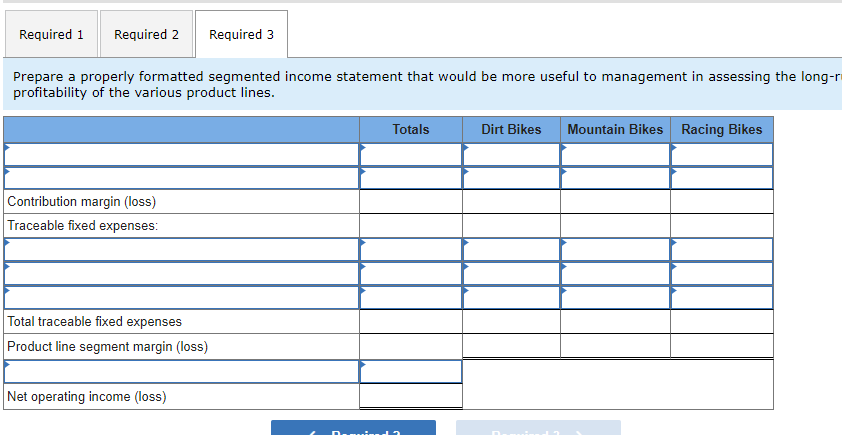Click the Traceable fixed expenses: label
Screen dimensions: 842x435
click(83, 226)
